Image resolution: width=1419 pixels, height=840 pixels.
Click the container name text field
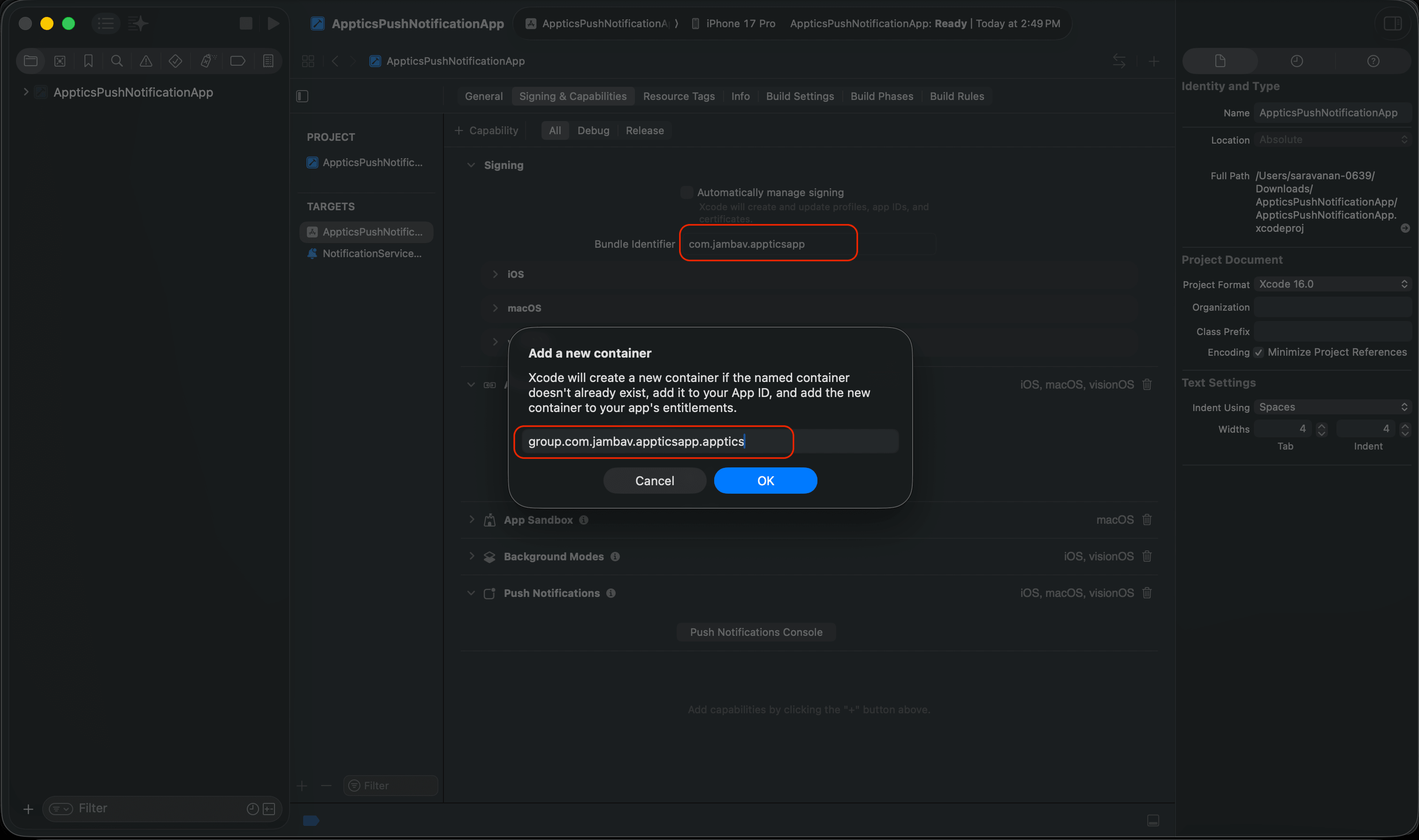(708, 442)
